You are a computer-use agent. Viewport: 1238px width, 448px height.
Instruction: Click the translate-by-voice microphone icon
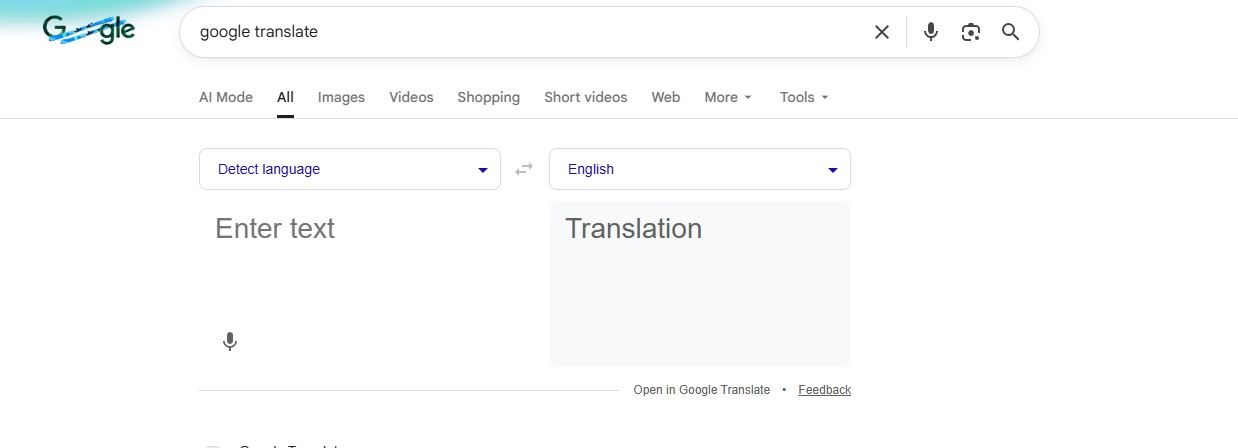[x=230, y=342]
